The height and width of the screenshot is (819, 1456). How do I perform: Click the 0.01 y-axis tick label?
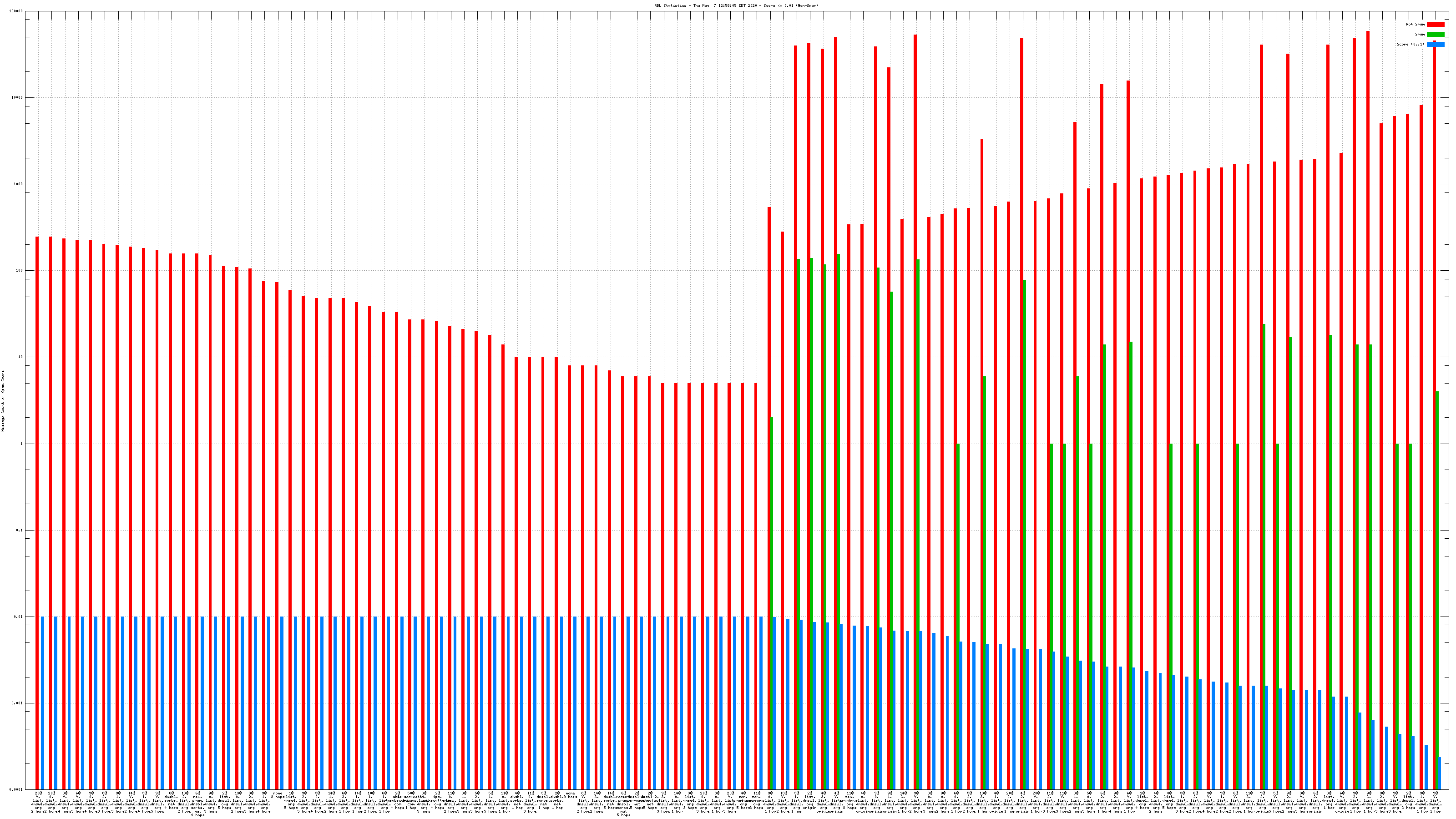19,617
